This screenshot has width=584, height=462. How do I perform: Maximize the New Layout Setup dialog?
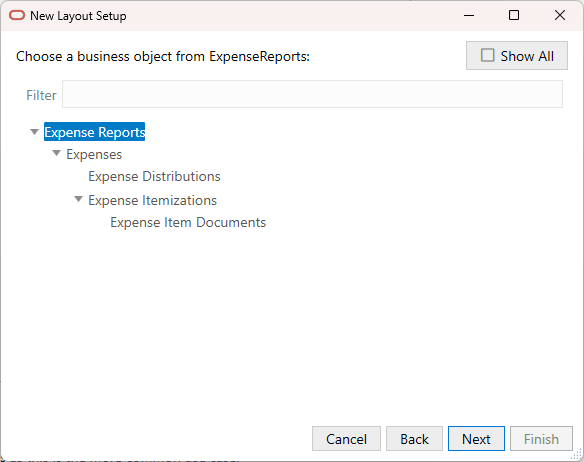tap(514, 15)
